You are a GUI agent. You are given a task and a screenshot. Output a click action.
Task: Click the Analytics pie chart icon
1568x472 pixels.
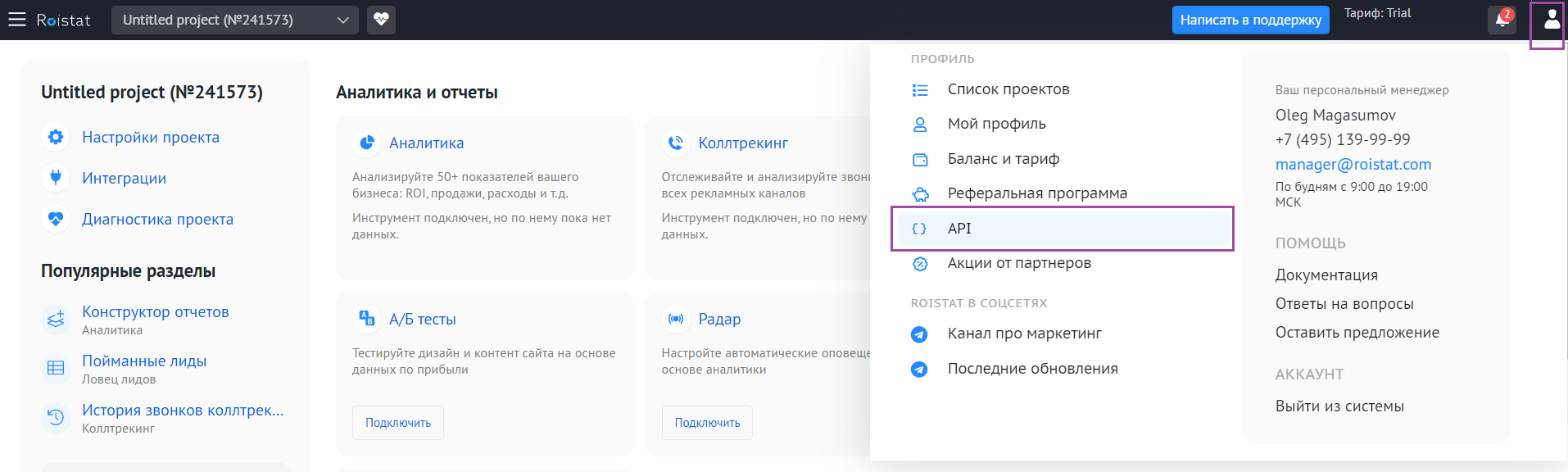point(366,143)
